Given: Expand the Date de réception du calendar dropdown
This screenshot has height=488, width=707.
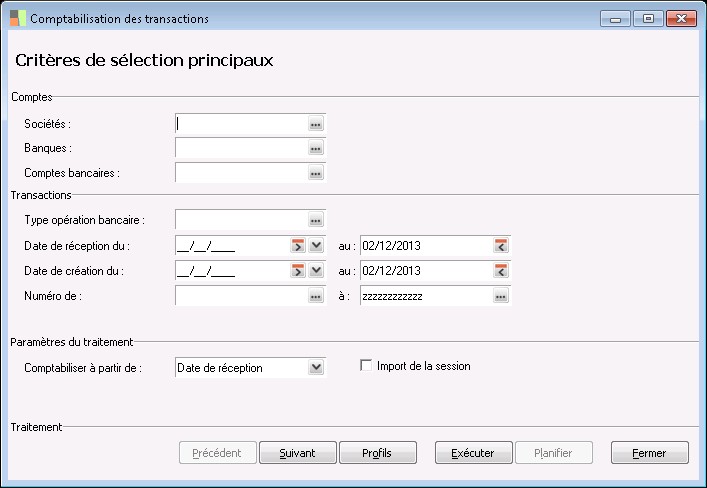Looking at the screenshot, I should (x=317, y=246).
